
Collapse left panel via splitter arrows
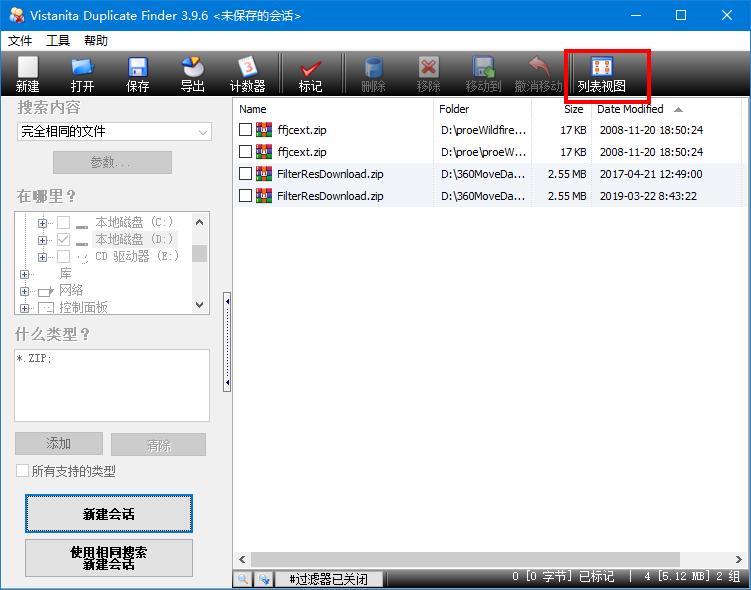point(227,342)
